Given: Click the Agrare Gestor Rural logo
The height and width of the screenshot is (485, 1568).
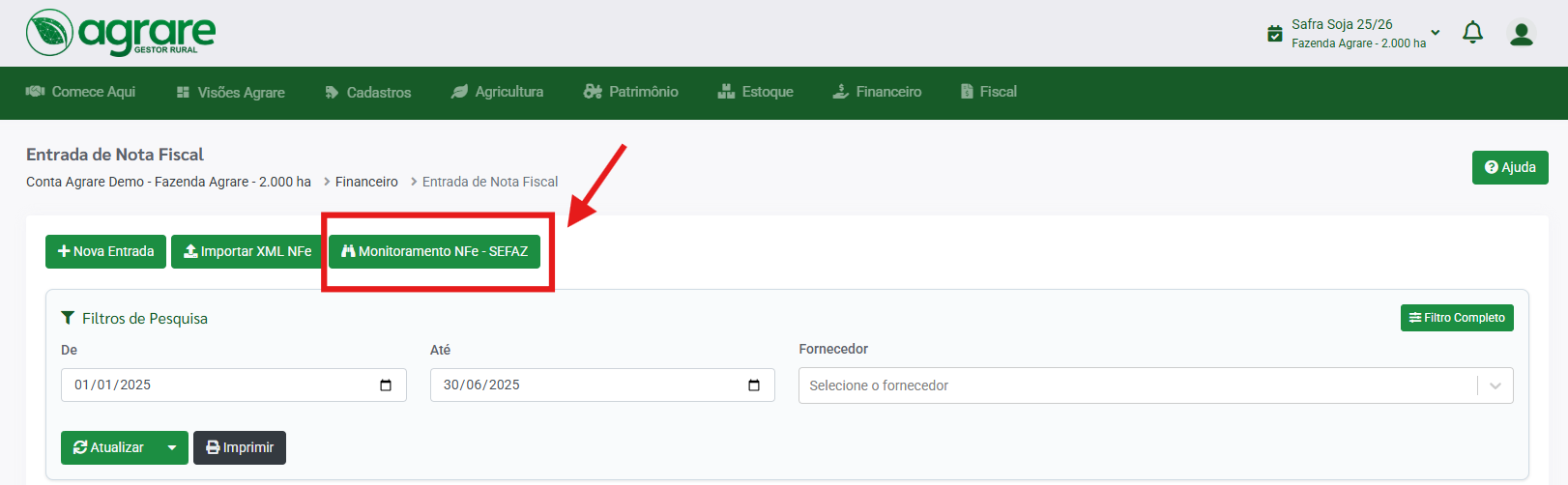Looking at the screenshot, I should 121,33.
